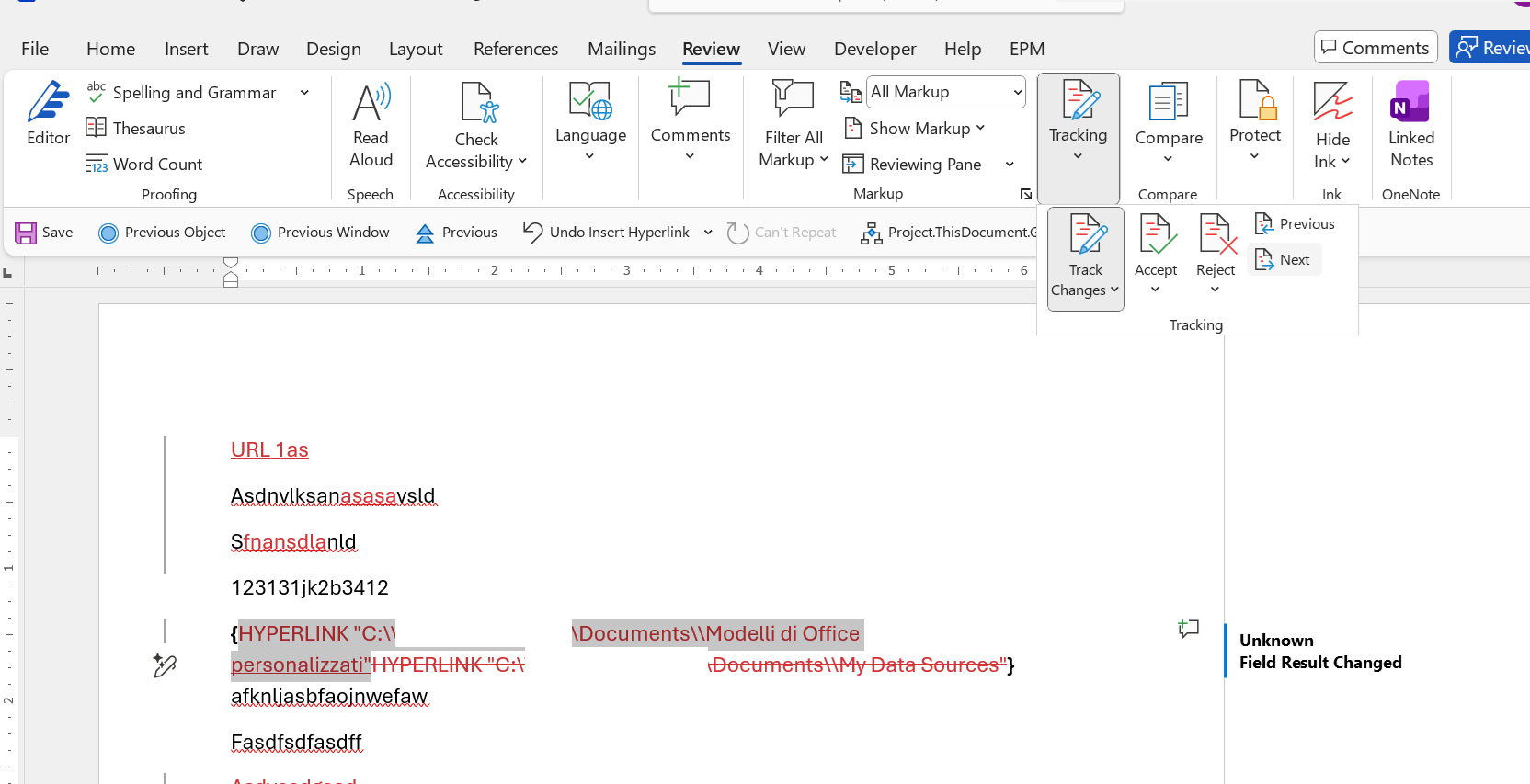Switch to the References tab
Image resolution: width=1530 pixels, height=784 pixels.
pos(516,49)
